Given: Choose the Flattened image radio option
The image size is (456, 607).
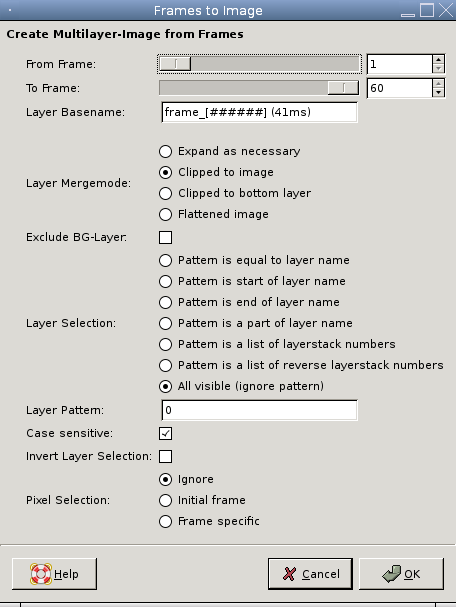Looking at the screenshot, I should (x=214, y=214).
